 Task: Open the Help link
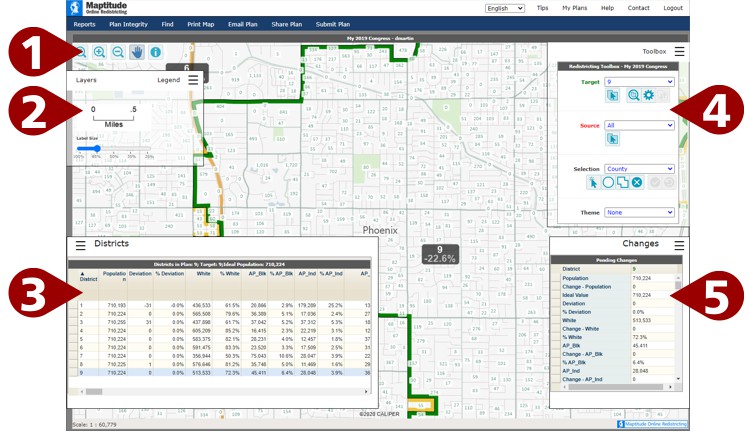[x=607, y=8]
